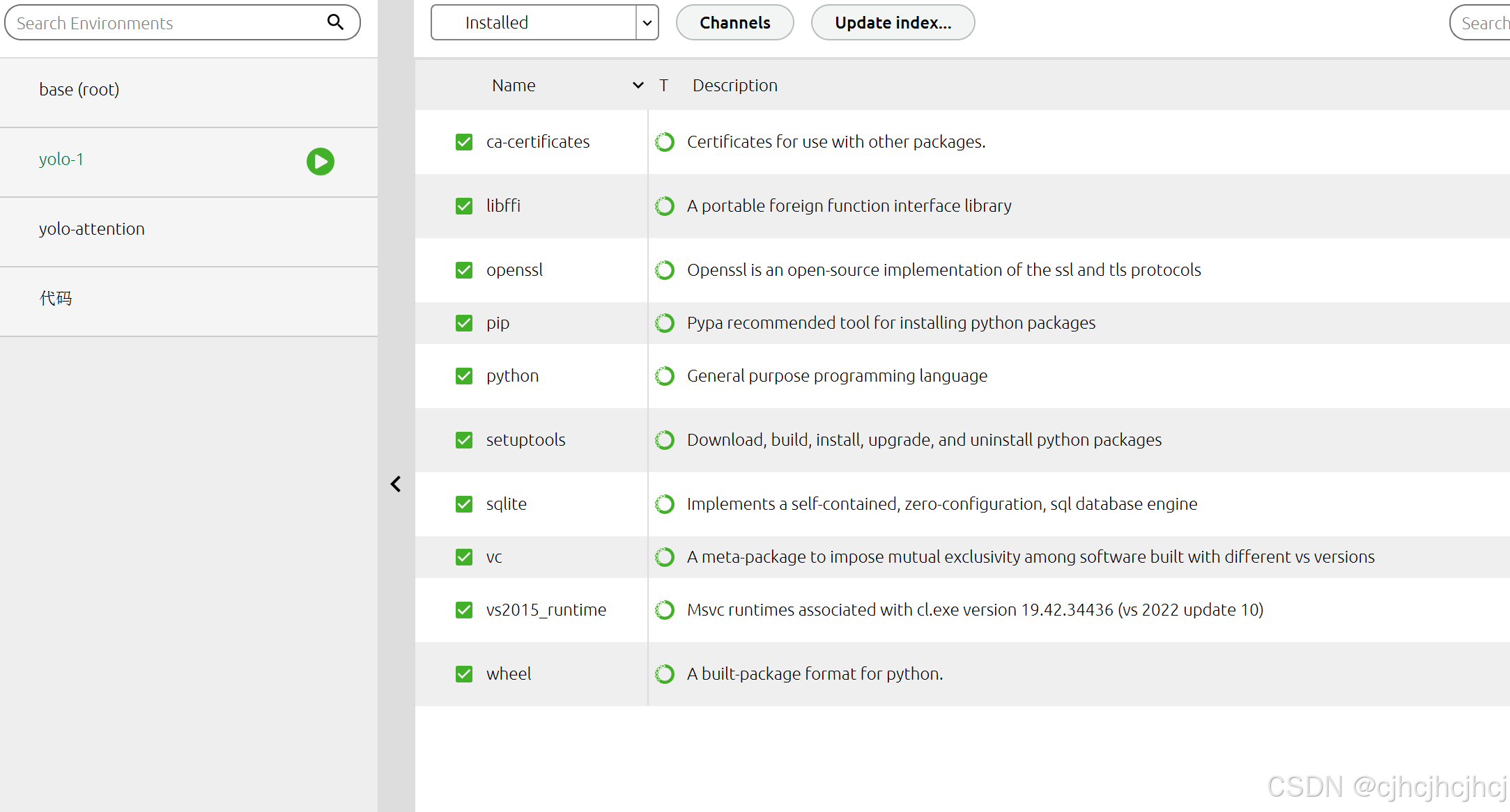Click the 'A meta-package to impose mutual exclusivity' description
Image resolution: width=1510 pixels, height=812 pixels.
pos(1031,557)
